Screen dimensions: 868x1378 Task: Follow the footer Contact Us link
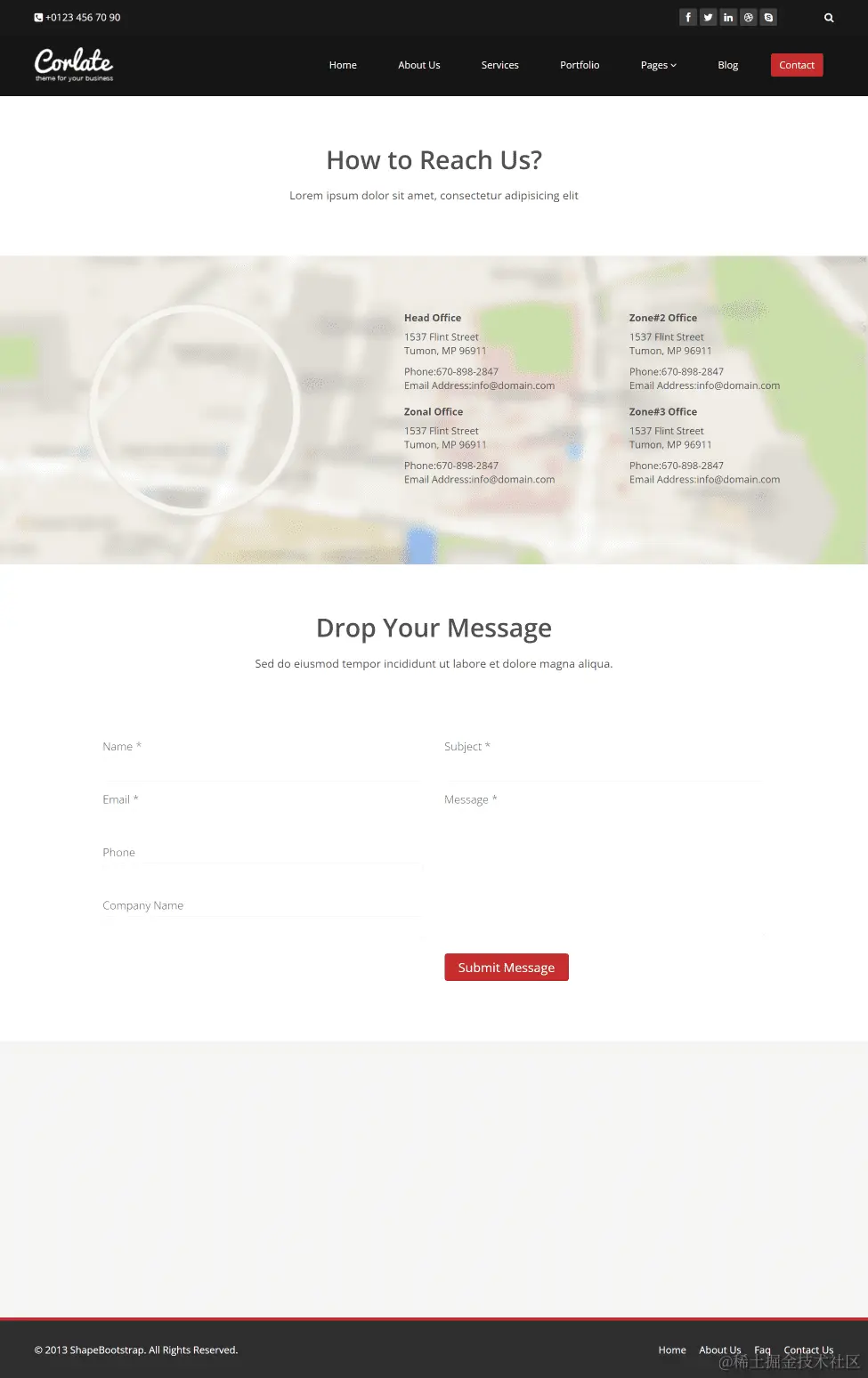click(808, 1350)
